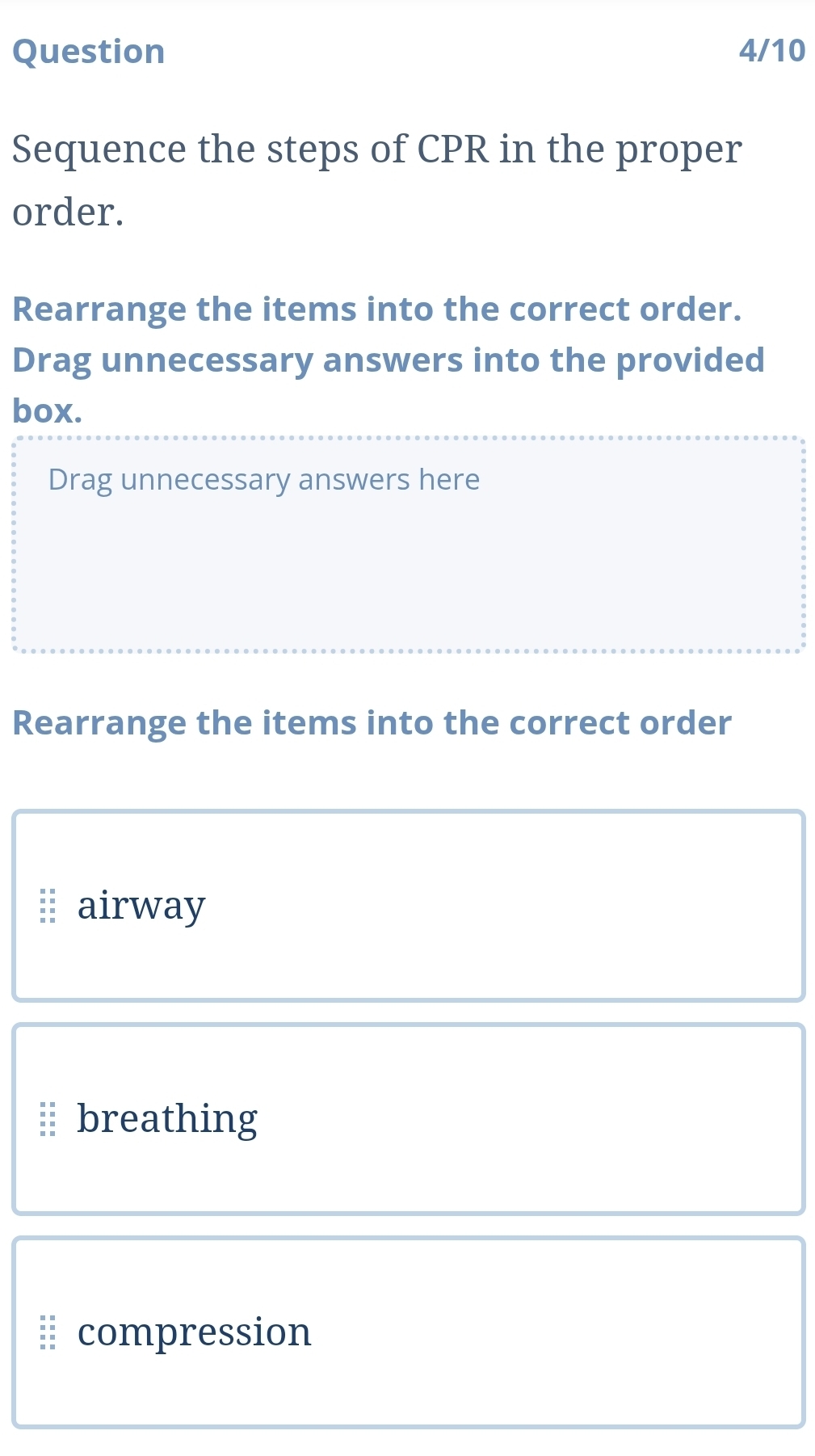
Task: Click the 'Sequence the steps of CPR' question text
Action: (376, 150)
